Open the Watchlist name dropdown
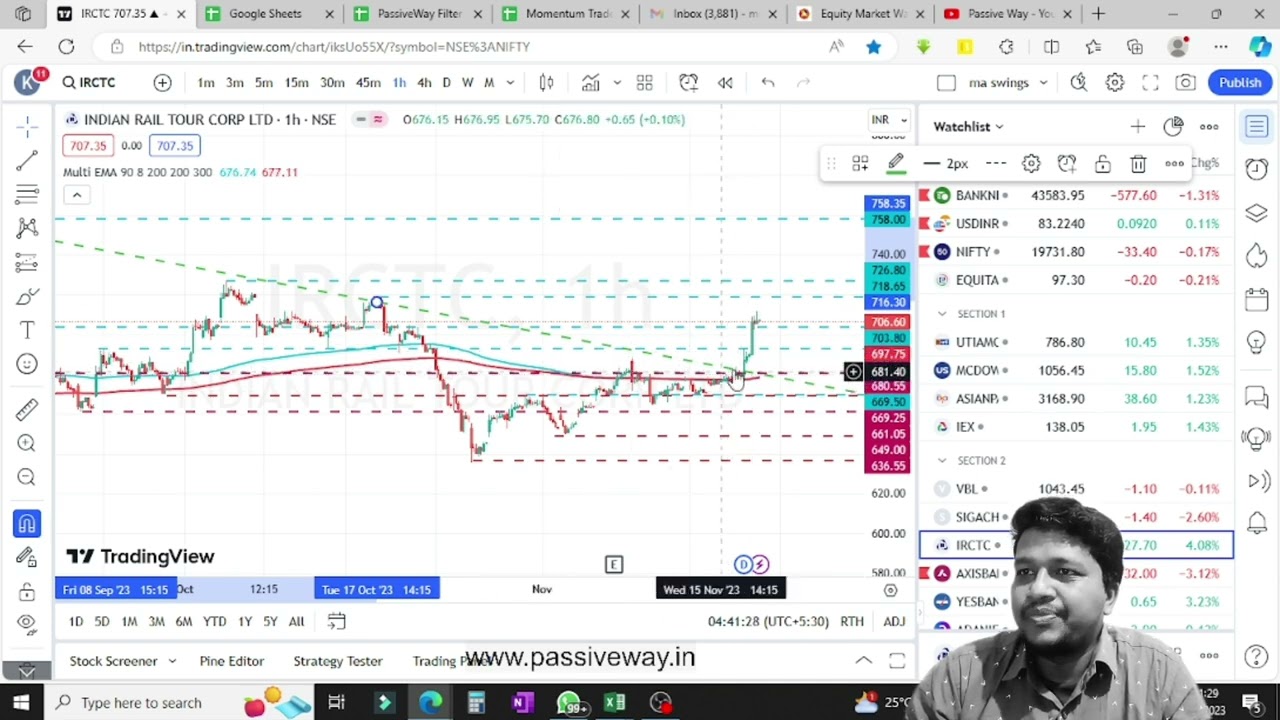Viewport: 1280px width, 720px height. [x=968, y=127]
